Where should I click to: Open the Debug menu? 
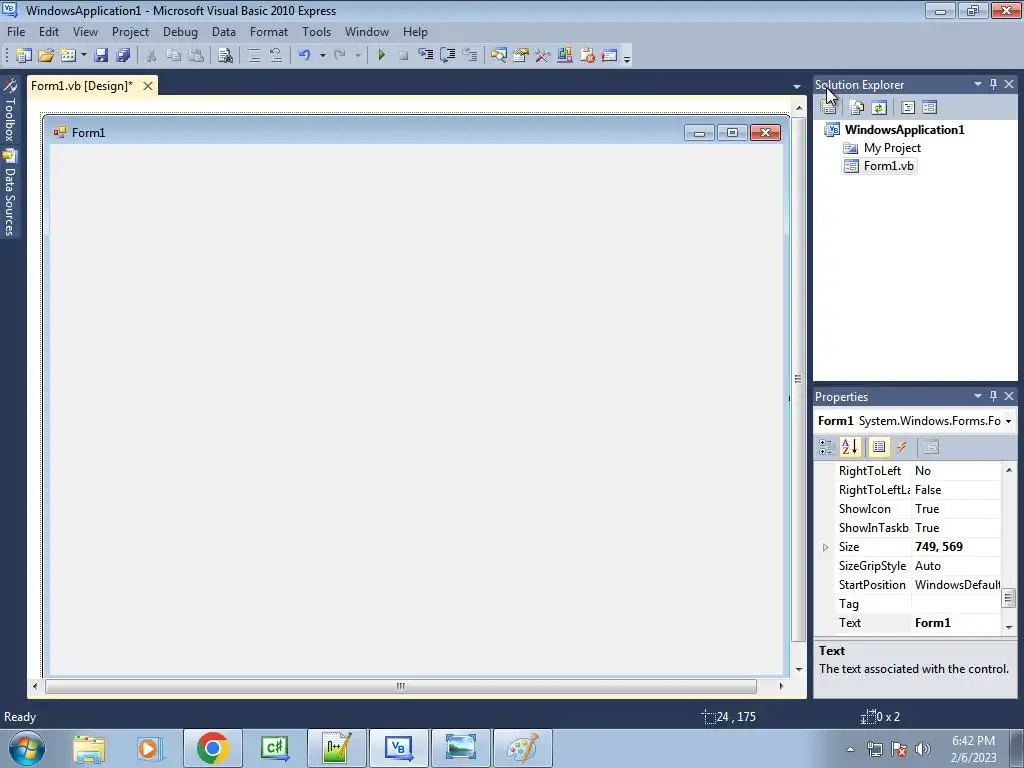pyautogui.click(x=180, y=31)
